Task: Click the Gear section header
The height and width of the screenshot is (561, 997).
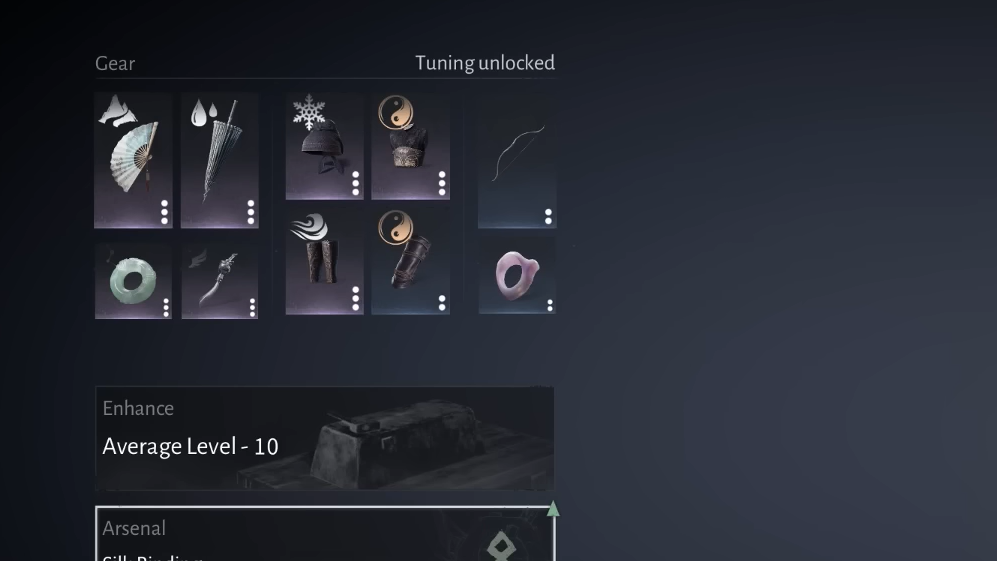Action: pos(115,64)
